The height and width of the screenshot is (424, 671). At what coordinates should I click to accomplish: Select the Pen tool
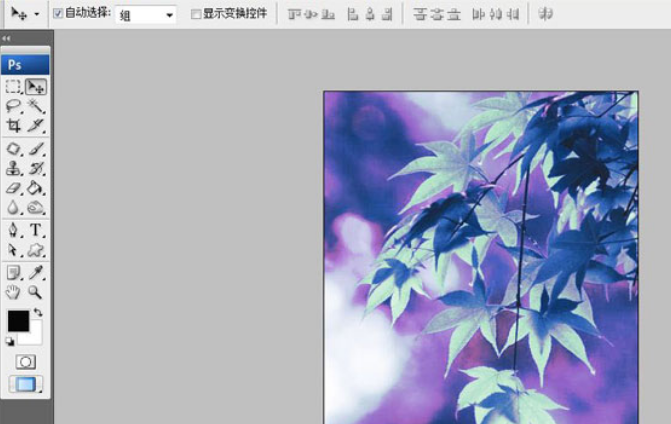(13, 230)
